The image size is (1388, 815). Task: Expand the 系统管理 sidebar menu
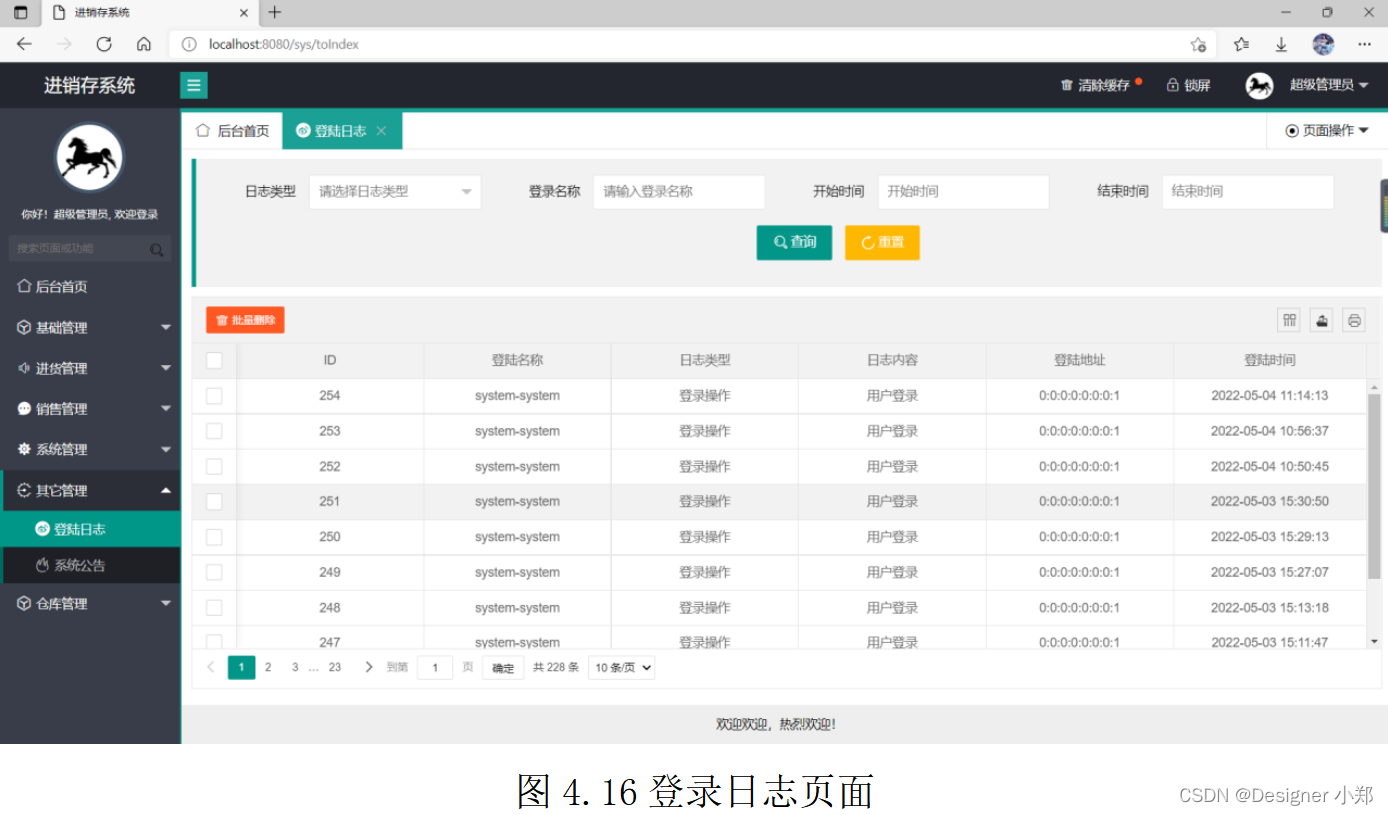pos(91,450)
